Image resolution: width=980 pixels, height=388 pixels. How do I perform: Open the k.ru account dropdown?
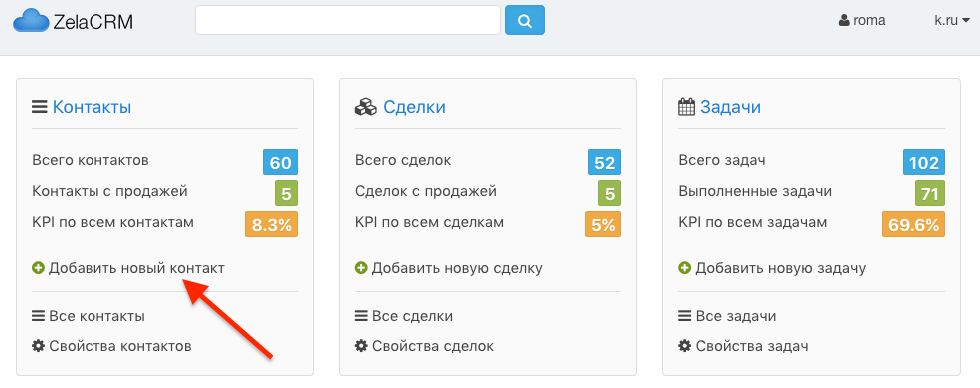click(x=952, y=20)
